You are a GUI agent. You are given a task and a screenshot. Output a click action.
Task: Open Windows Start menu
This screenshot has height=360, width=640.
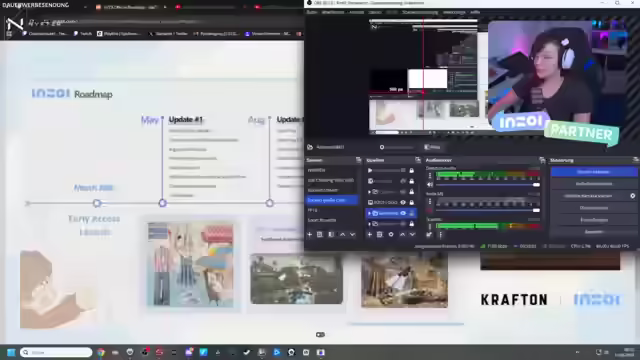pyautogui.click(x=11, y=352)
